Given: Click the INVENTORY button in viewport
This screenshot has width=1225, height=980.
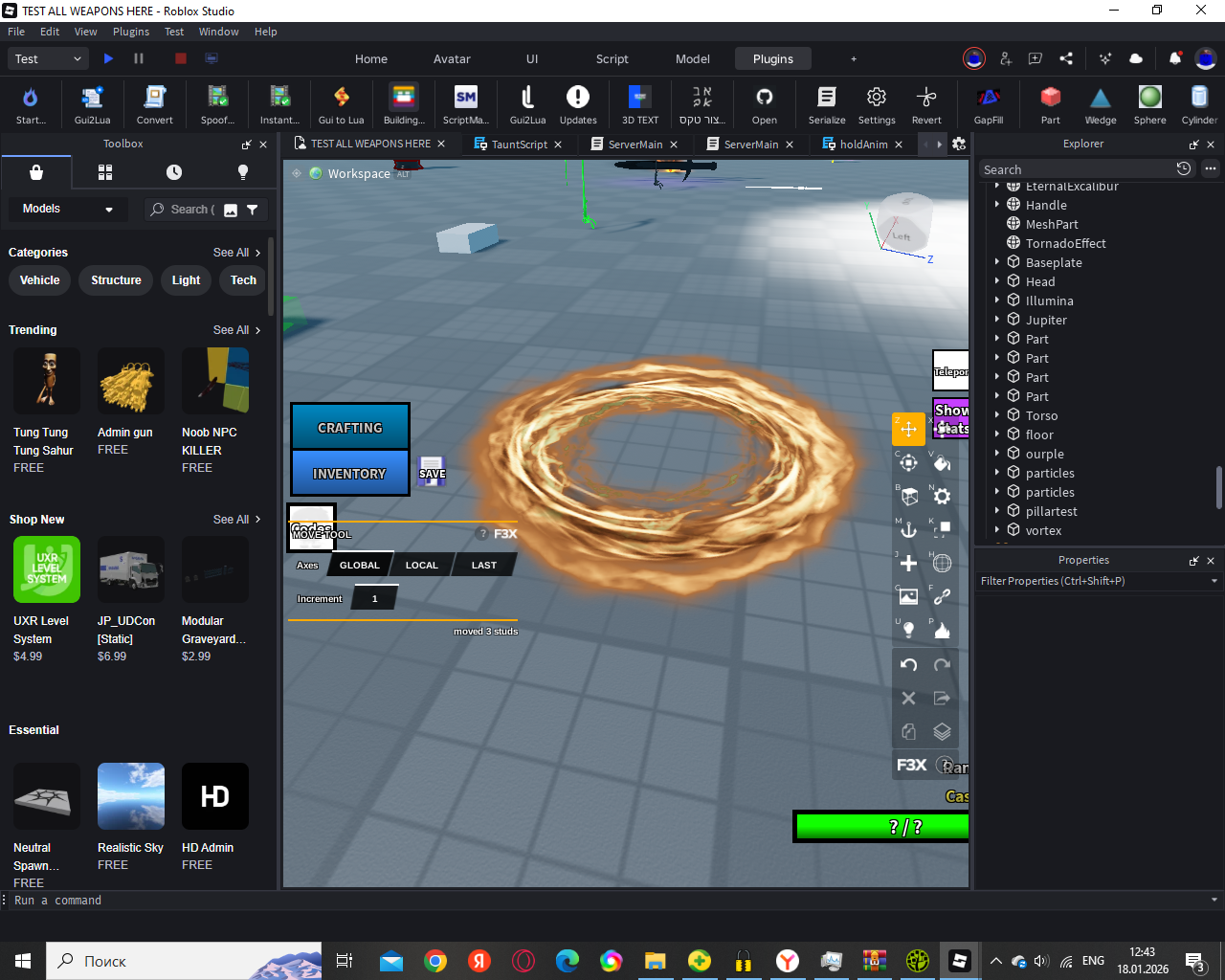Looking at the screenshot, I should [350, 473].
